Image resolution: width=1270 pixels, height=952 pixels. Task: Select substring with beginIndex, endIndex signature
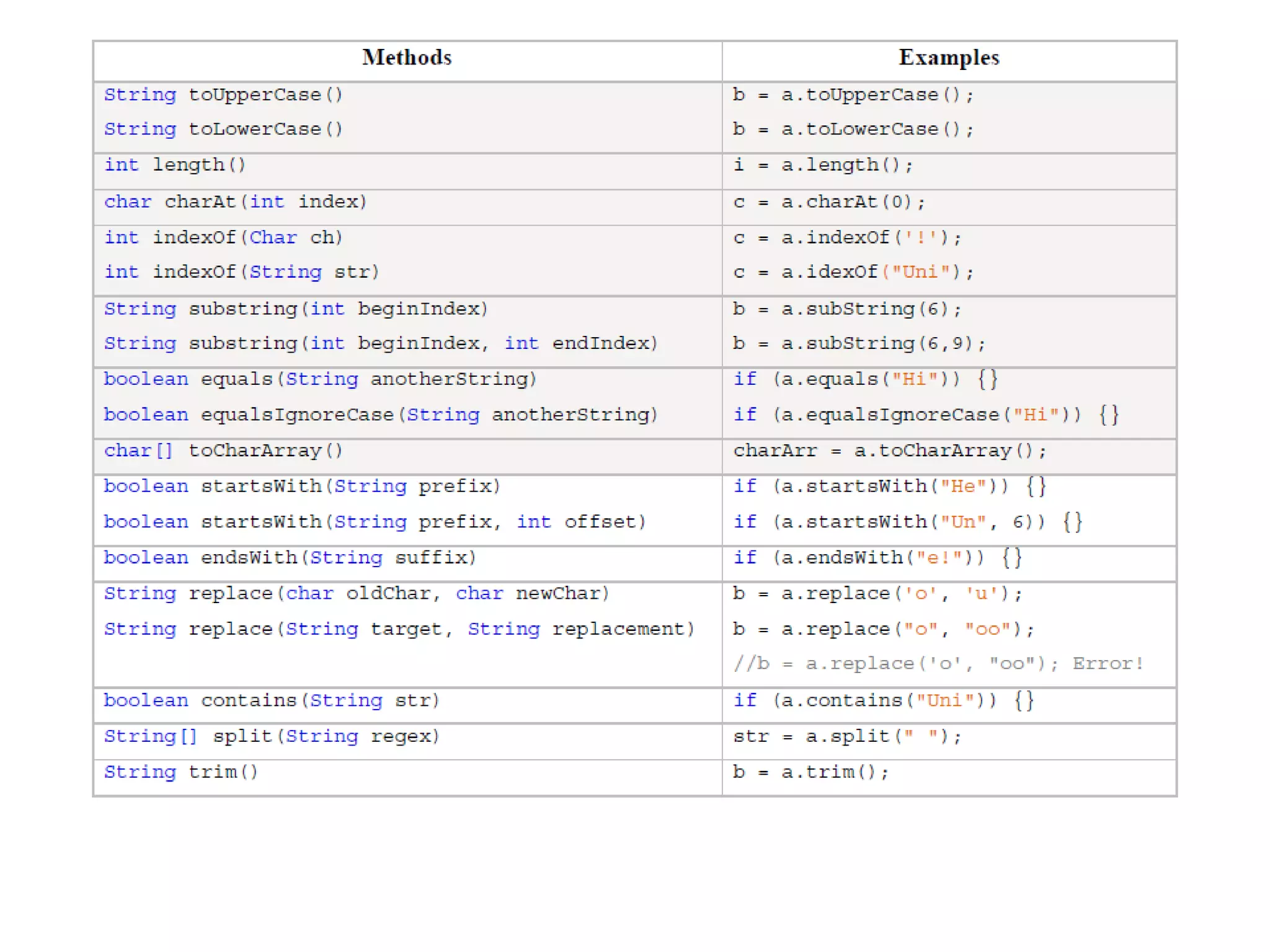coord(381,343)
